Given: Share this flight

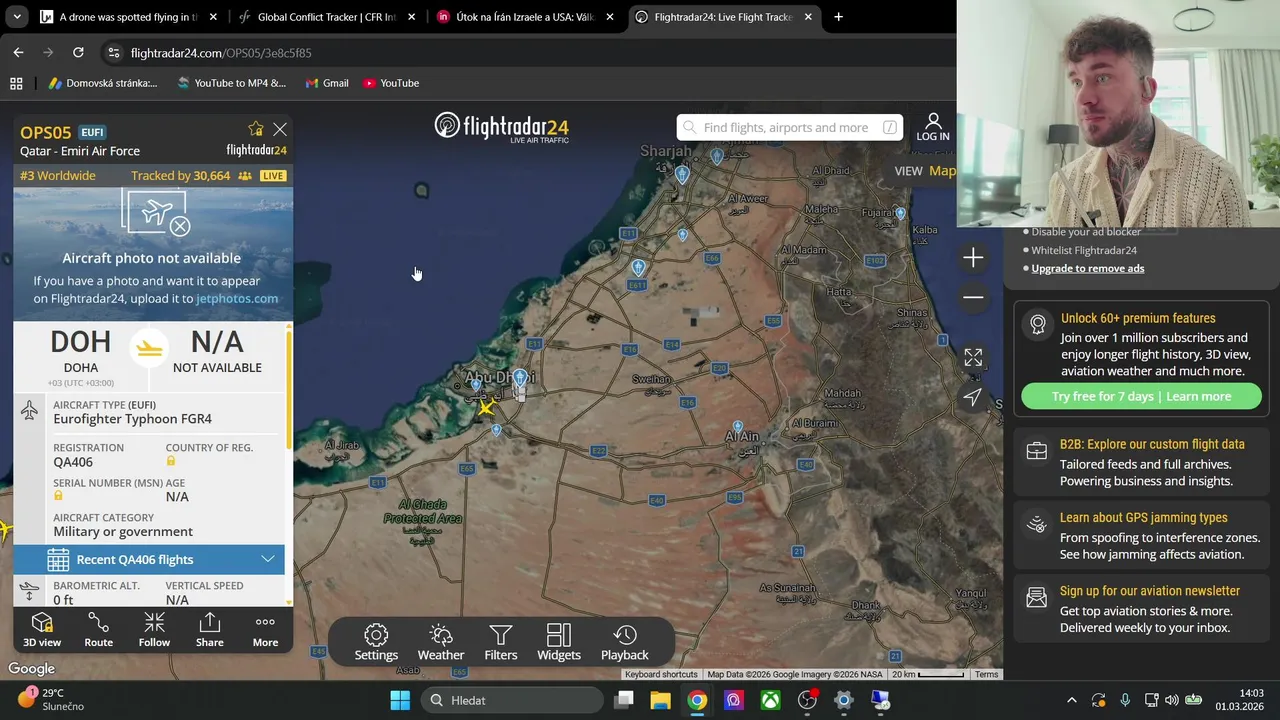Looking at the screenshot, I should click(x=209, y=630).
